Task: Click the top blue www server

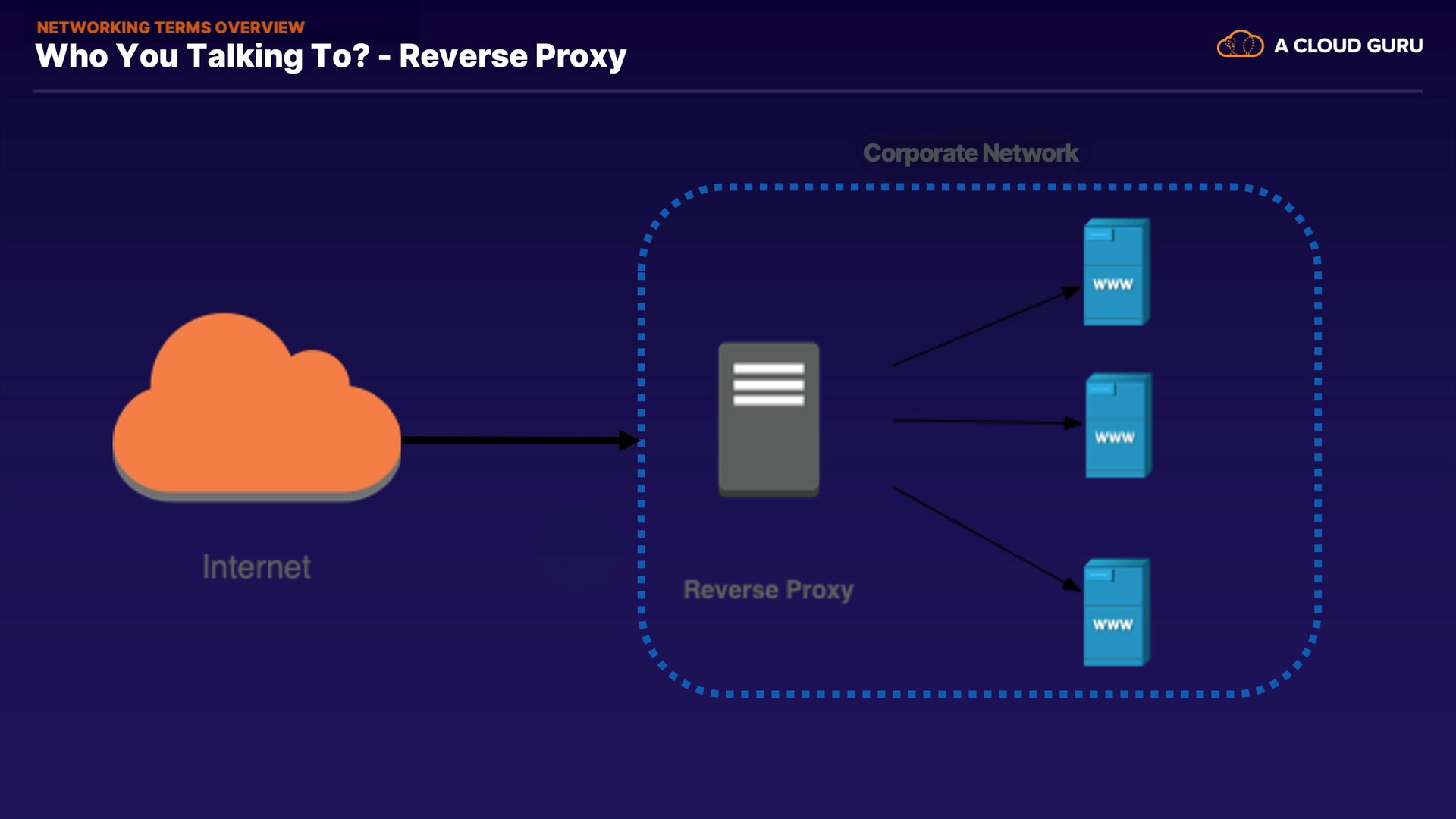Action: (x=1115, y=271)
